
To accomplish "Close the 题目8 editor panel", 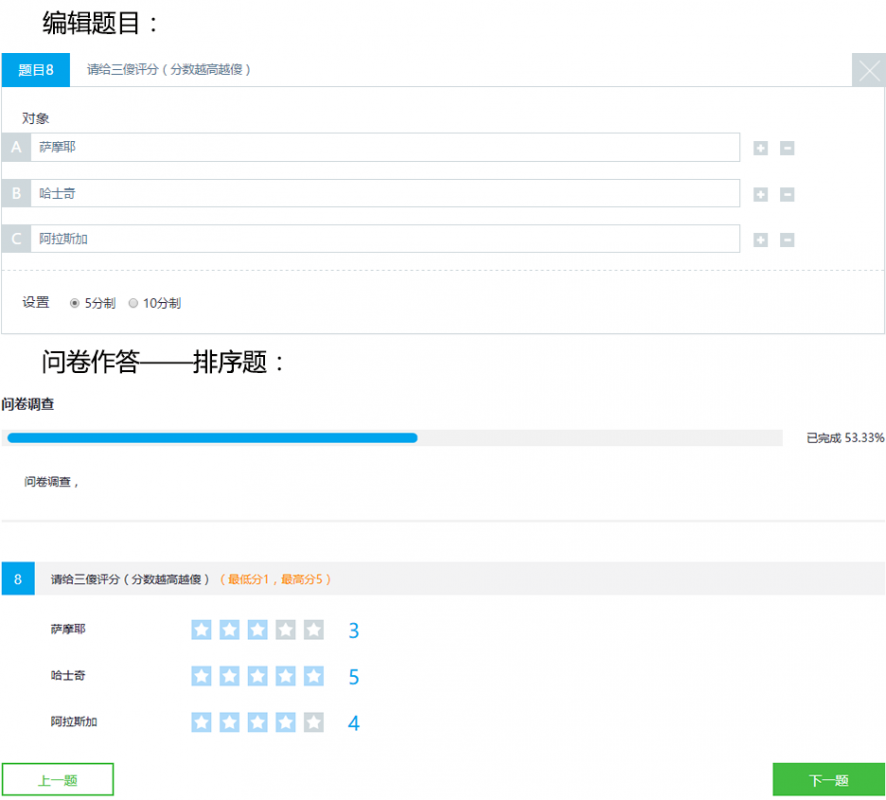I will [x=868, y=70].
